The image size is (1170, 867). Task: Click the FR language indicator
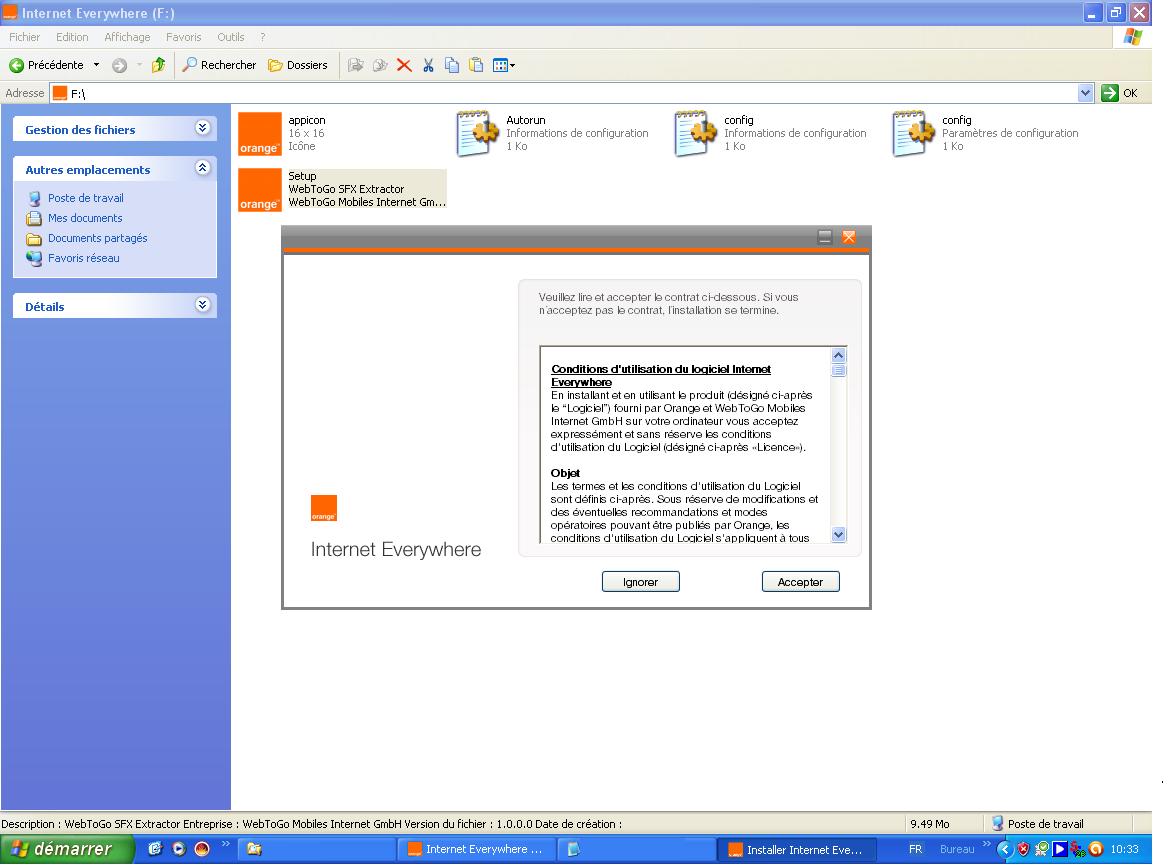[x=916, y=850]
